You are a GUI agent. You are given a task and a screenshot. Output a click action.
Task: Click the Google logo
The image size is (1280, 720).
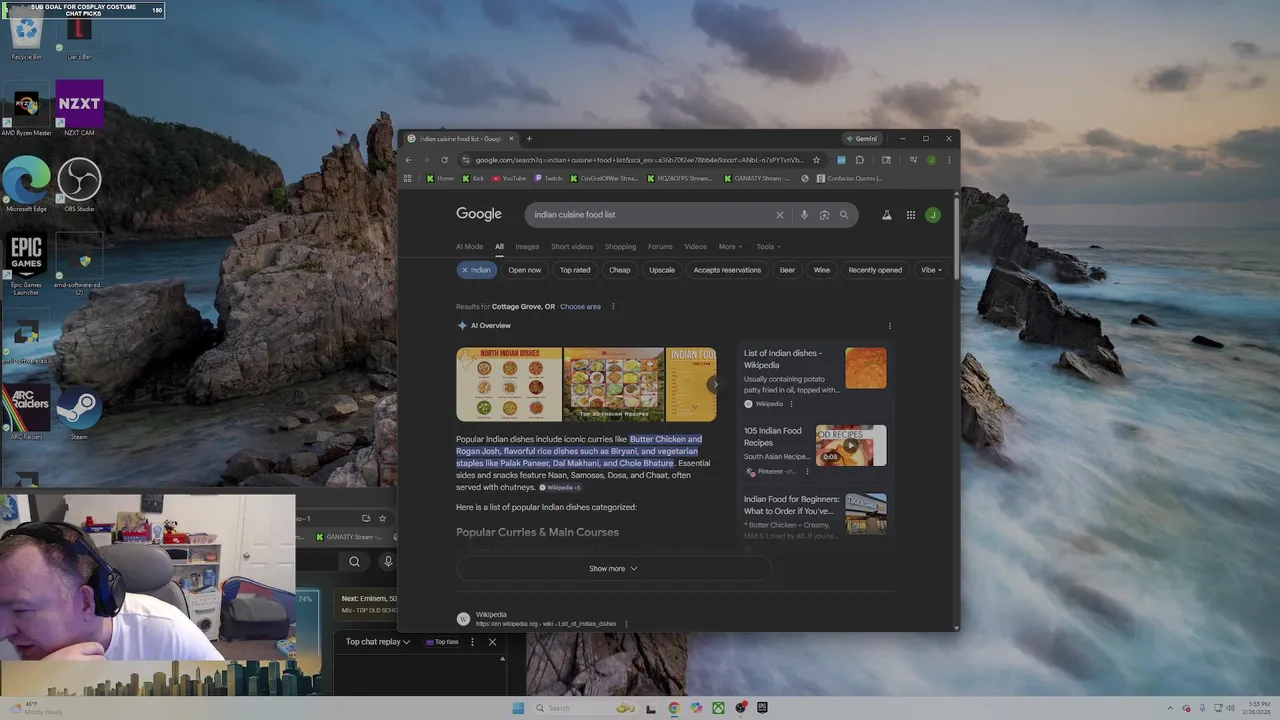[479, 214]
